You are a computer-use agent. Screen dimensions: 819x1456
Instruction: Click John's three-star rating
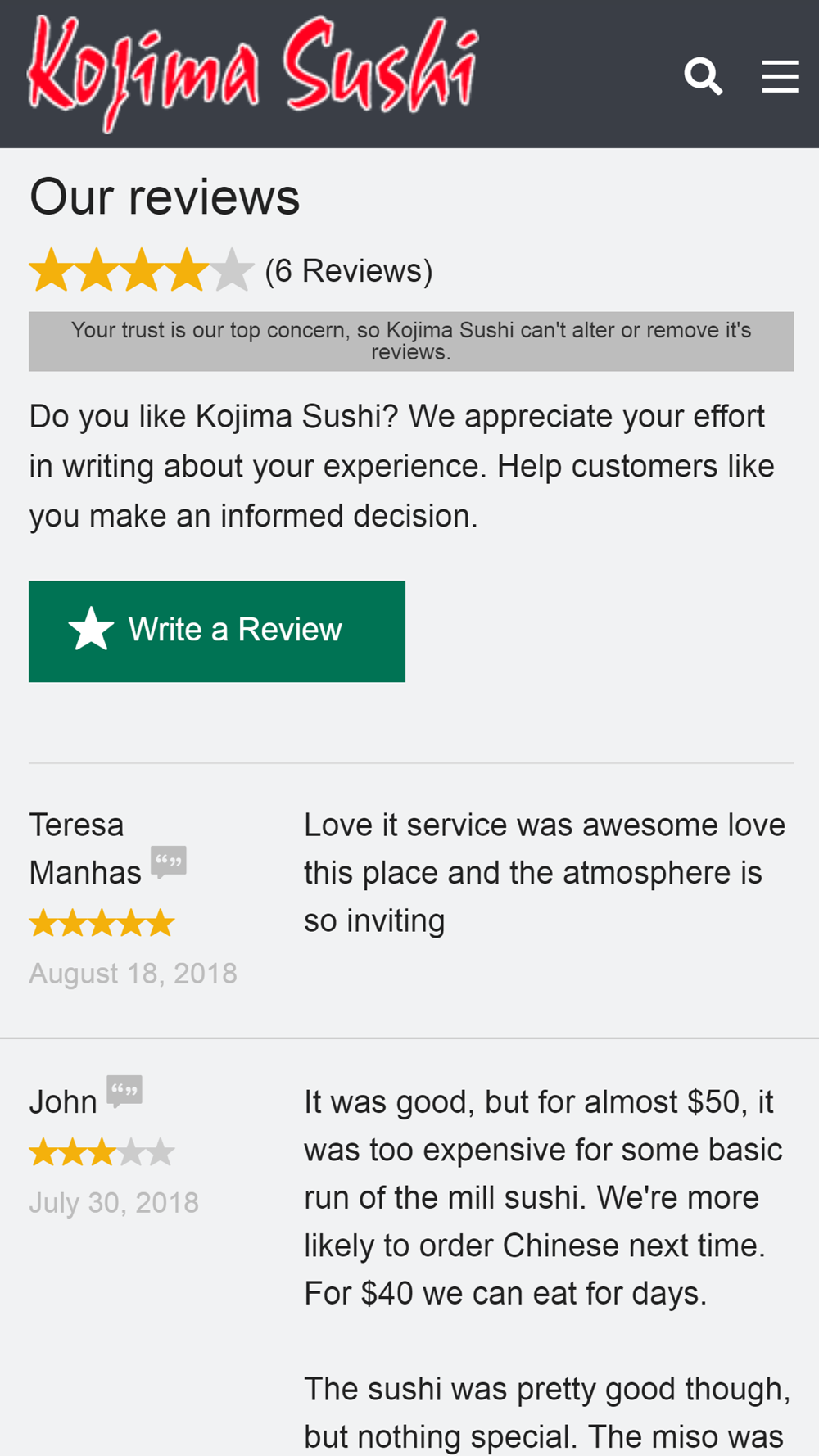102,1152
